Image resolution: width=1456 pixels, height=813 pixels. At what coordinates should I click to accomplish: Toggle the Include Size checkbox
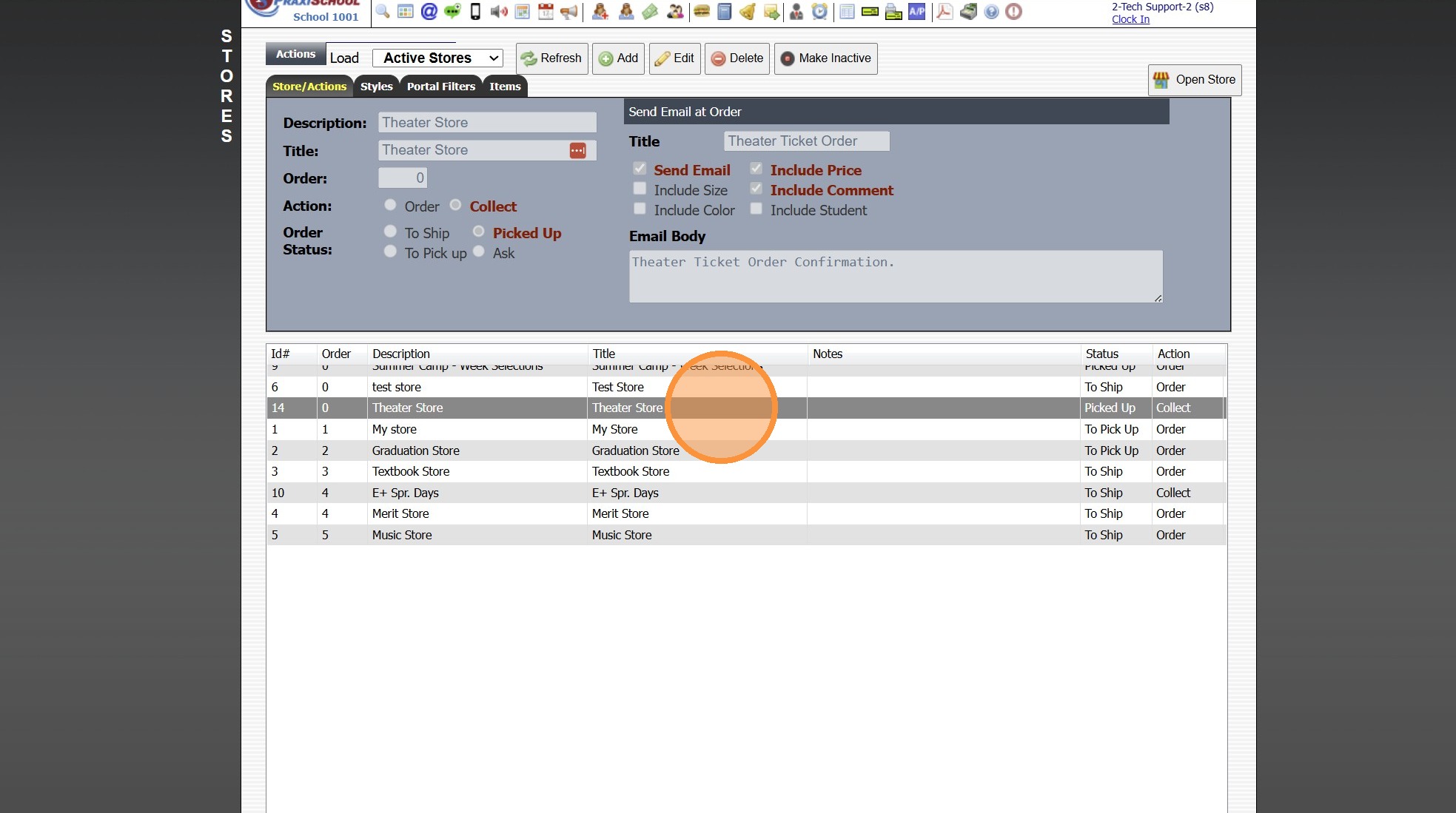(x=640, y=189)
